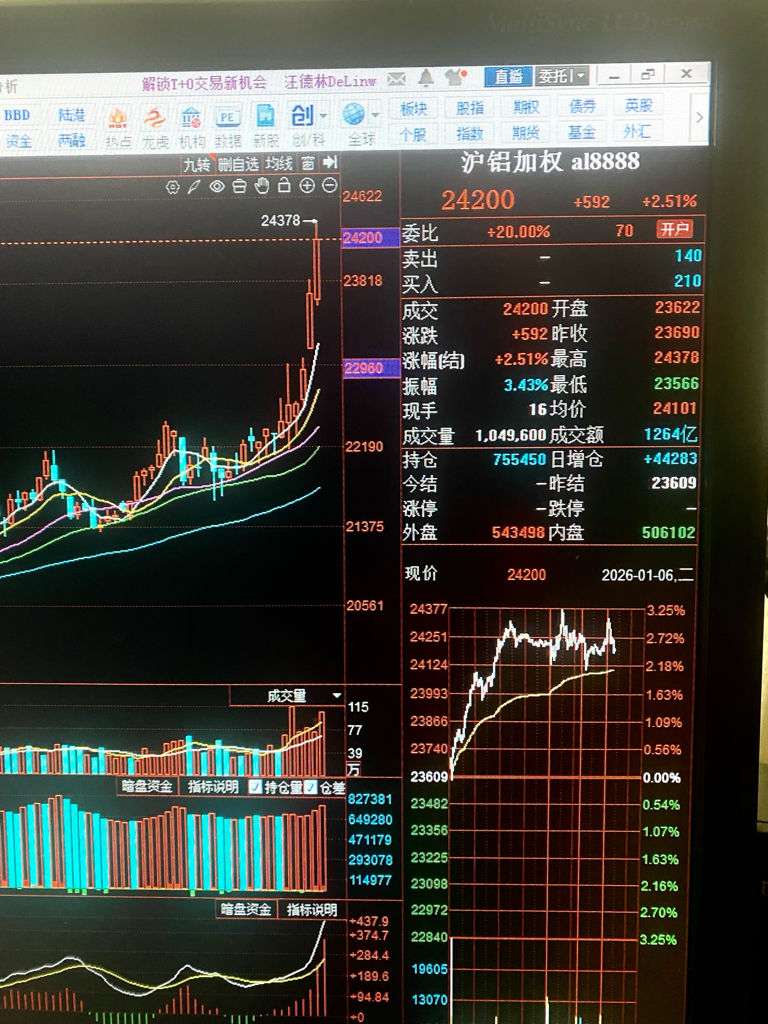Open the 数据 PE data icon
Image resolution: width=768 pixels, height=1024 pixels.
pos(228,126)
